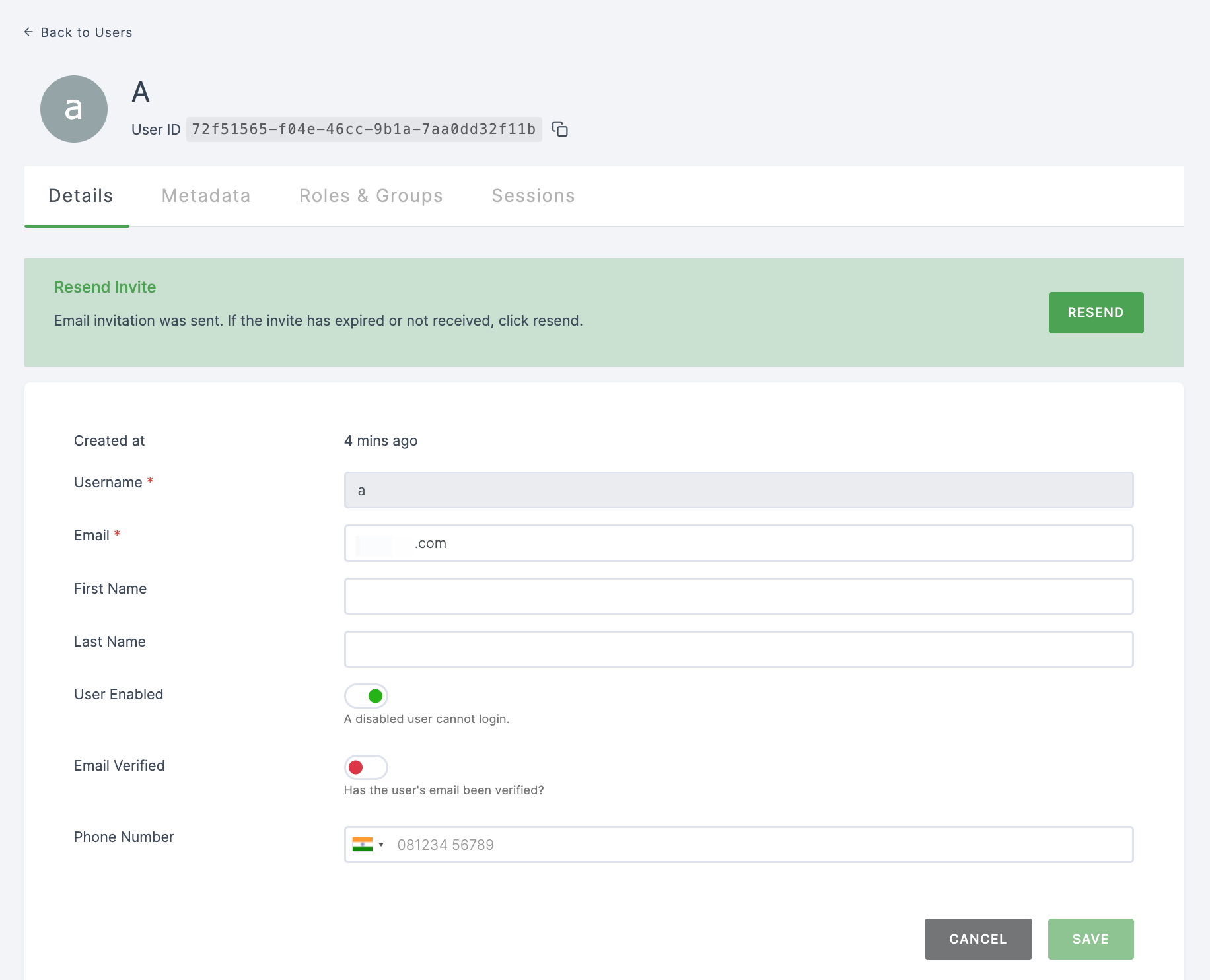Resend the email invitation
This screenshot has width=1210, height=980.
1096,312
